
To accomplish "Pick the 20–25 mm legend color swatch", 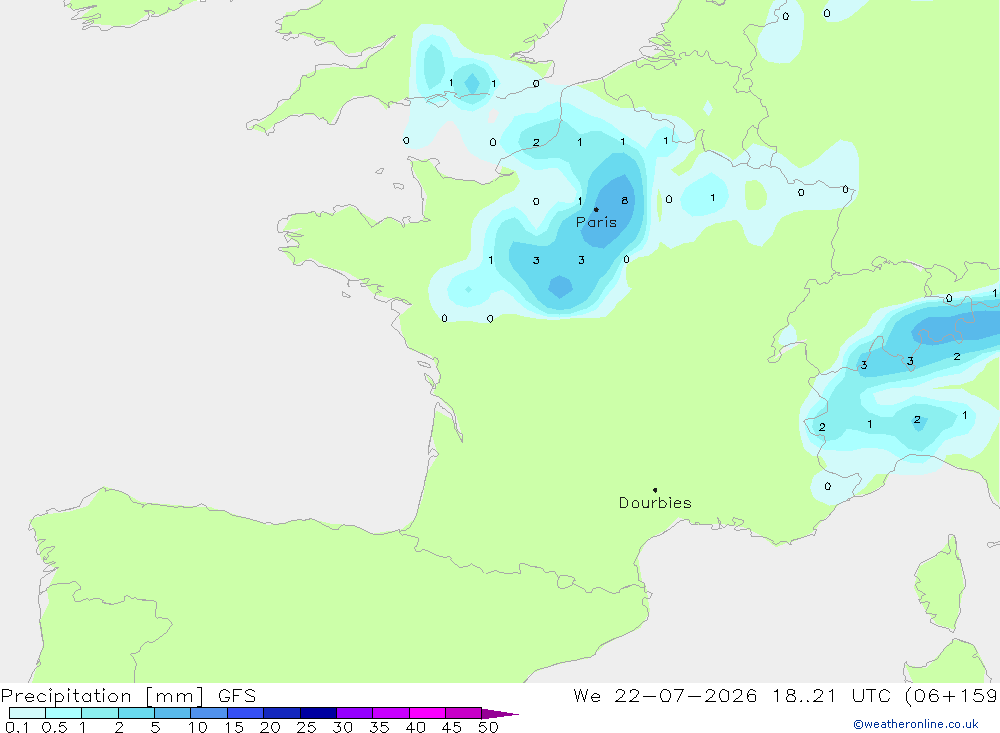I will point(282,713).
